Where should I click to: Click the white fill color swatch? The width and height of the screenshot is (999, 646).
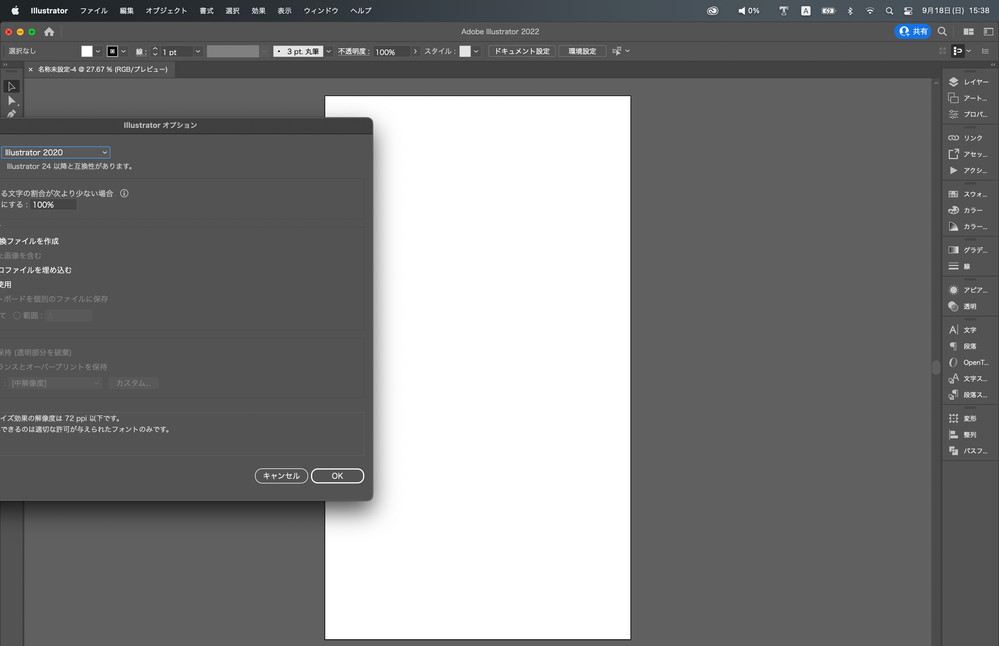87,52
